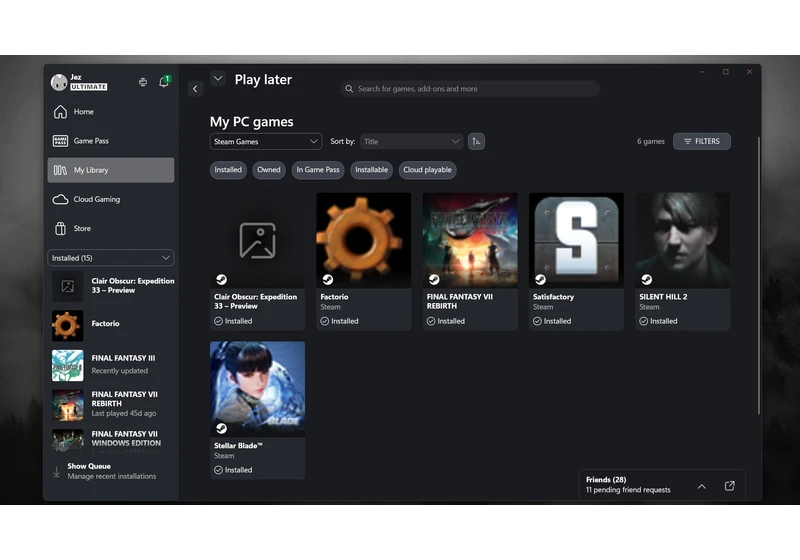
Task: Click Installed checkmark under SILENT HILL 2
Action: click(x=643, y=321)
